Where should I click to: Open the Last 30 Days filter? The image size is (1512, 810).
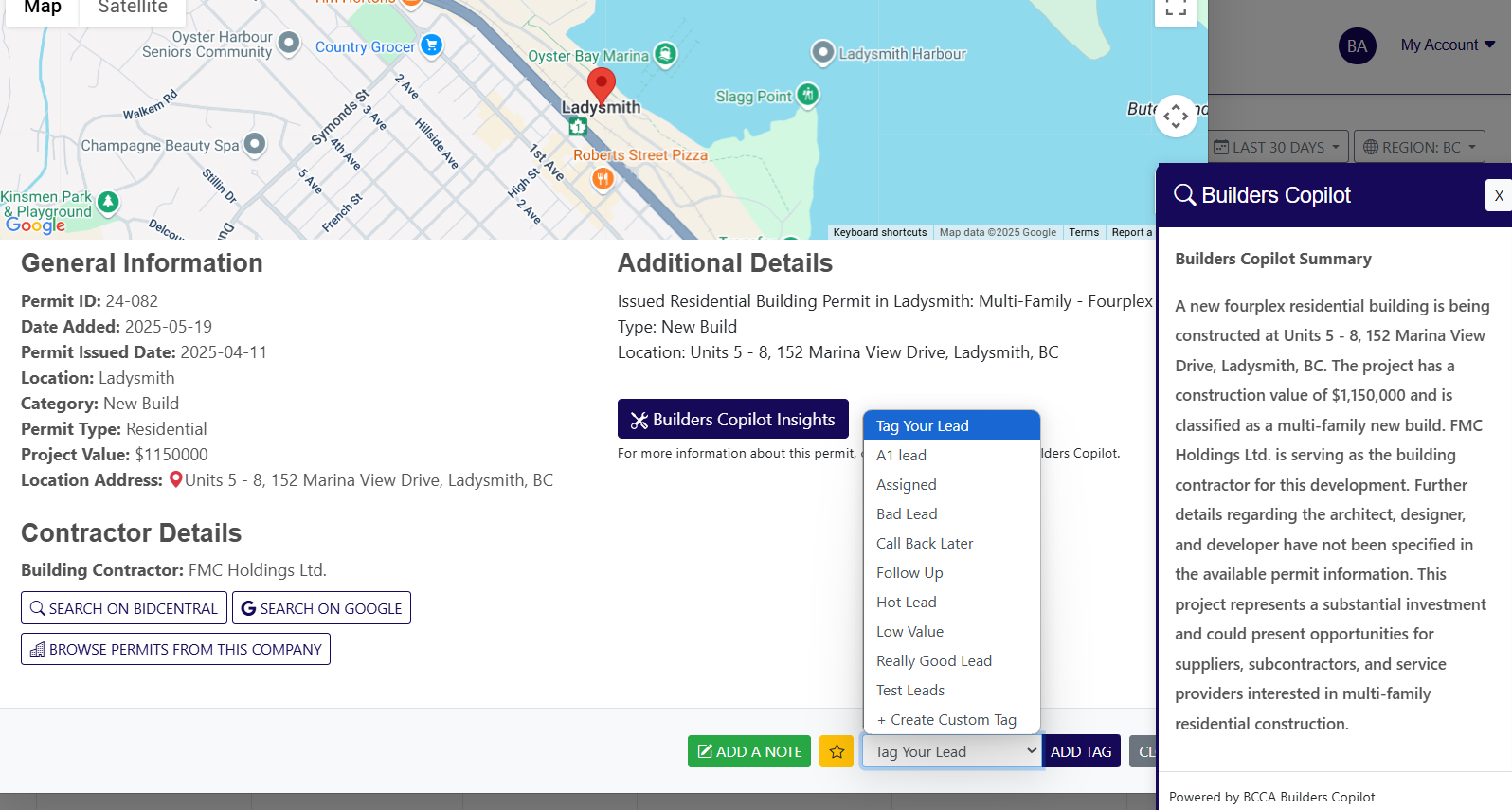point(1279,147)
